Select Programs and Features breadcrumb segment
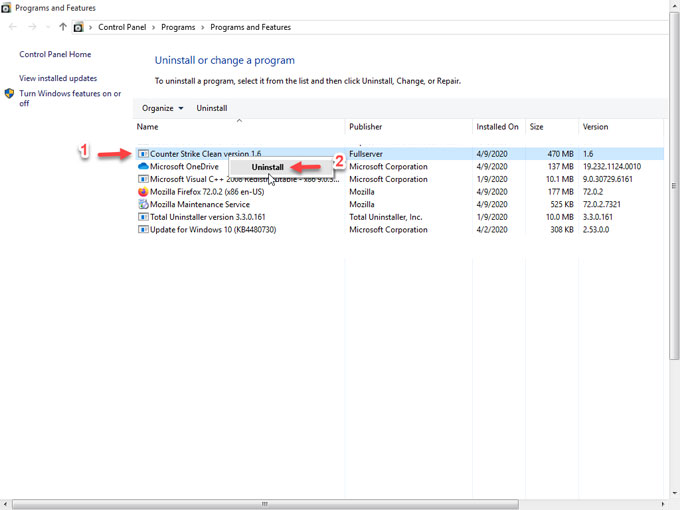Viewport: 680px width, 510px height. point(250,27)
